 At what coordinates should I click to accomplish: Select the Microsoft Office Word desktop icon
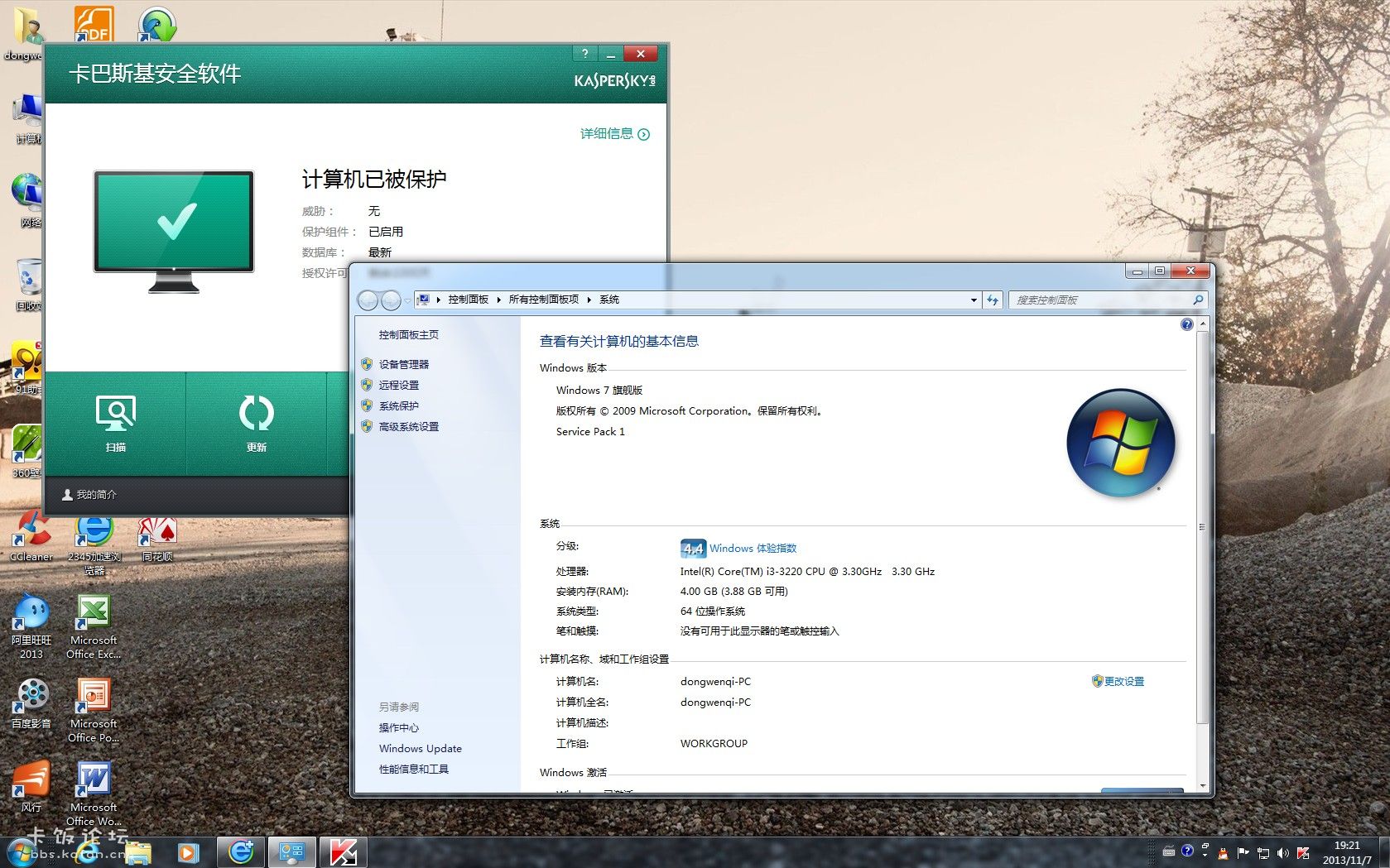pos(94,794)
